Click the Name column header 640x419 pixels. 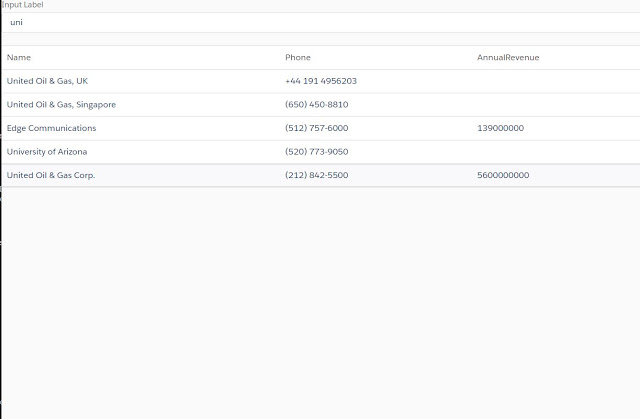(19, 58)
